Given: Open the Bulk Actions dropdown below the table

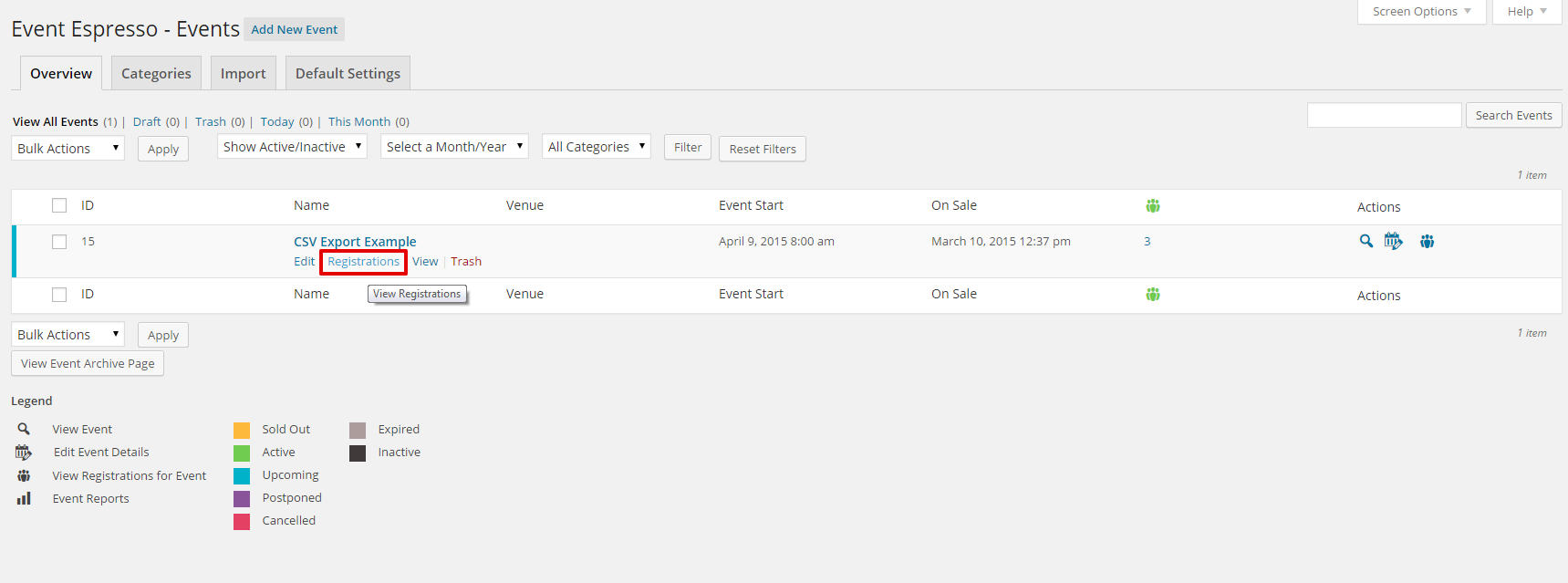Looking at the screenshot, I should tap(67, 334).
